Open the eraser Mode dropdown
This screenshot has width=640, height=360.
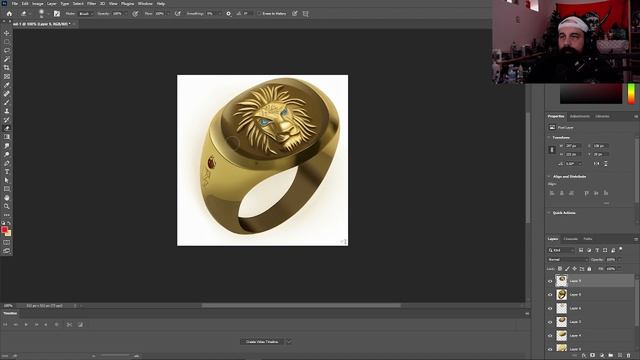[x=85, y=13]
